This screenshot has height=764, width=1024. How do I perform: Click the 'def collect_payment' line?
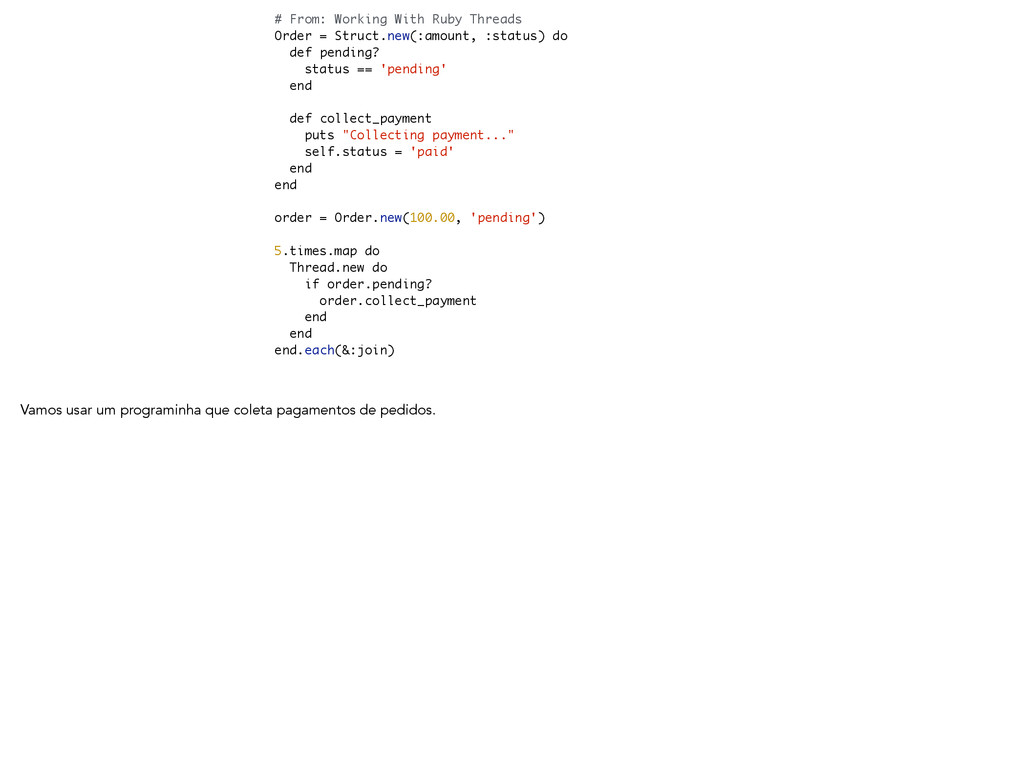tap(360, 119)
